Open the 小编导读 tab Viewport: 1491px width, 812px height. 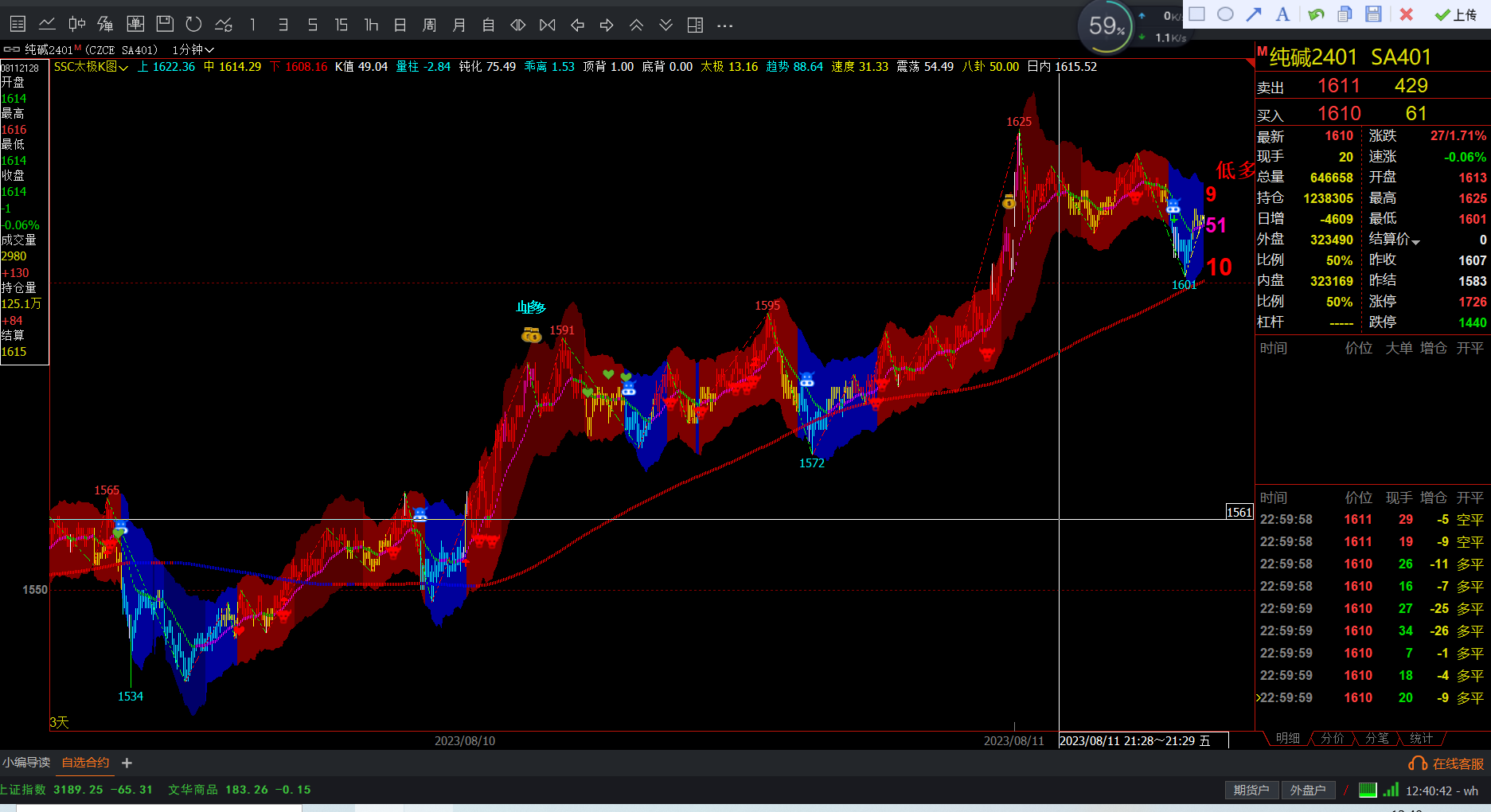click(x=26, y=763)
